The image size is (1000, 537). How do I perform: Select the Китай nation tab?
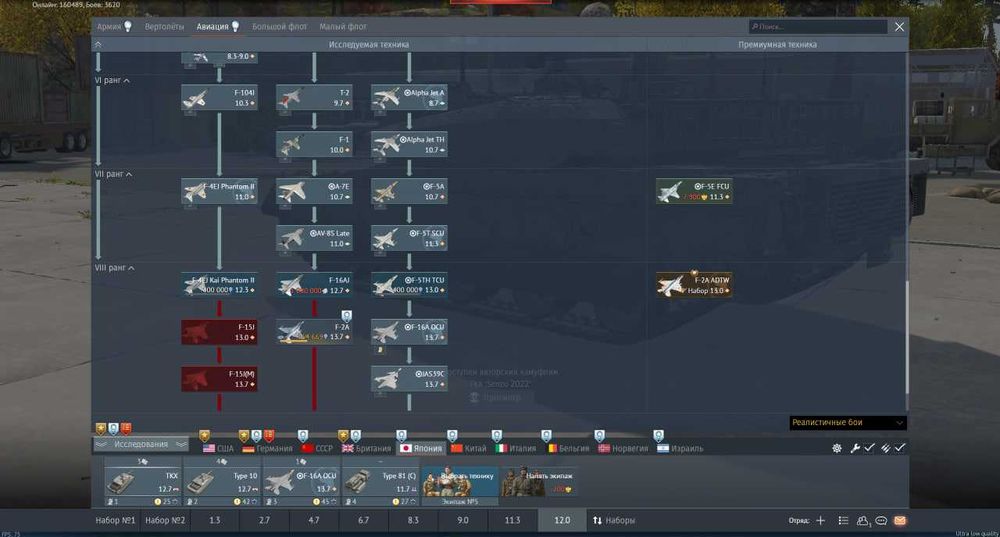[x=468, y=448]
